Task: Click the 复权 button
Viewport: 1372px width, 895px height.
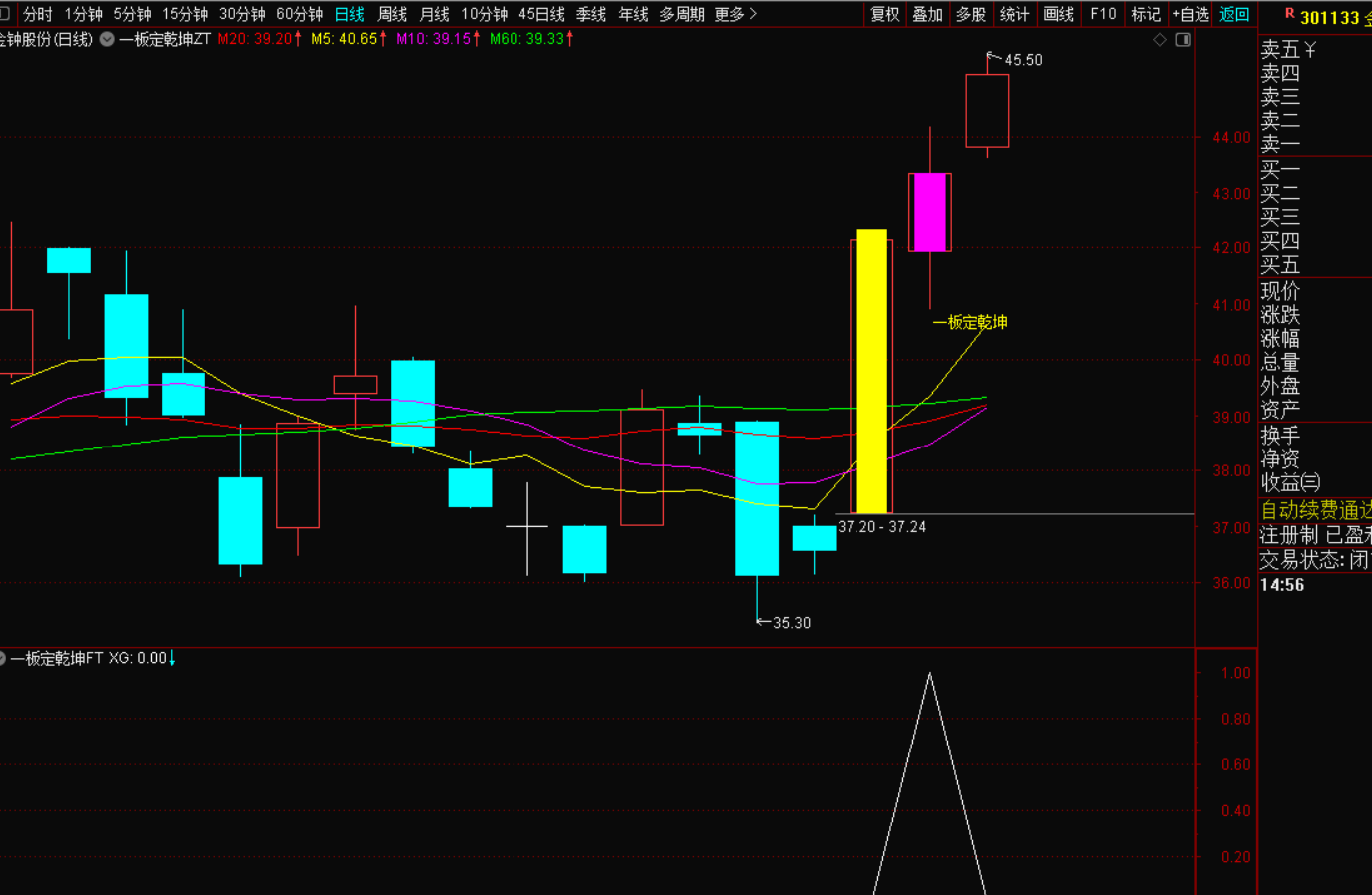Action: point(885,14)
